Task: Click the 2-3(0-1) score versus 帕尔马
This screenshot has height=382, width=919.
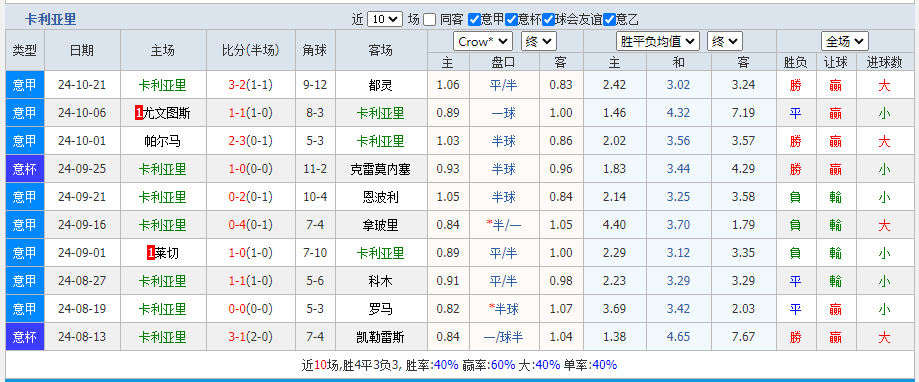Action: 250,141
